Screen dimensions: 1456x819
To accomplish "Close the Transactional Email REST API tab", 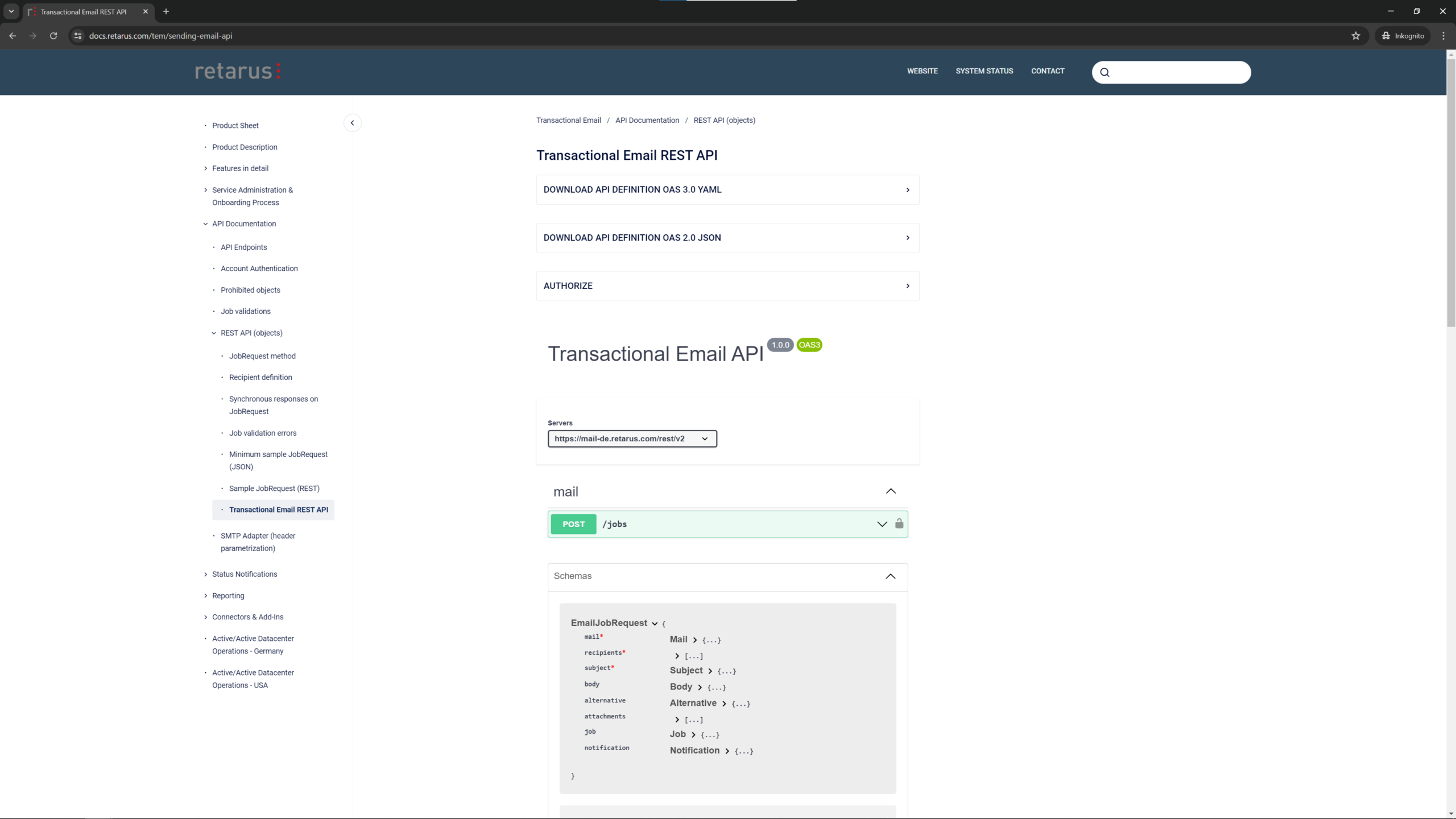I will click(x=146, y=11).
